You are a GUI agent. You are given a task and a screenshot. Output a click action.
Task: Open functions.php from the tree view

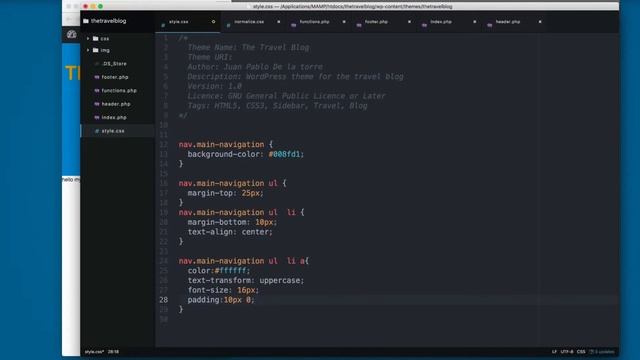(x=119, y=91)
